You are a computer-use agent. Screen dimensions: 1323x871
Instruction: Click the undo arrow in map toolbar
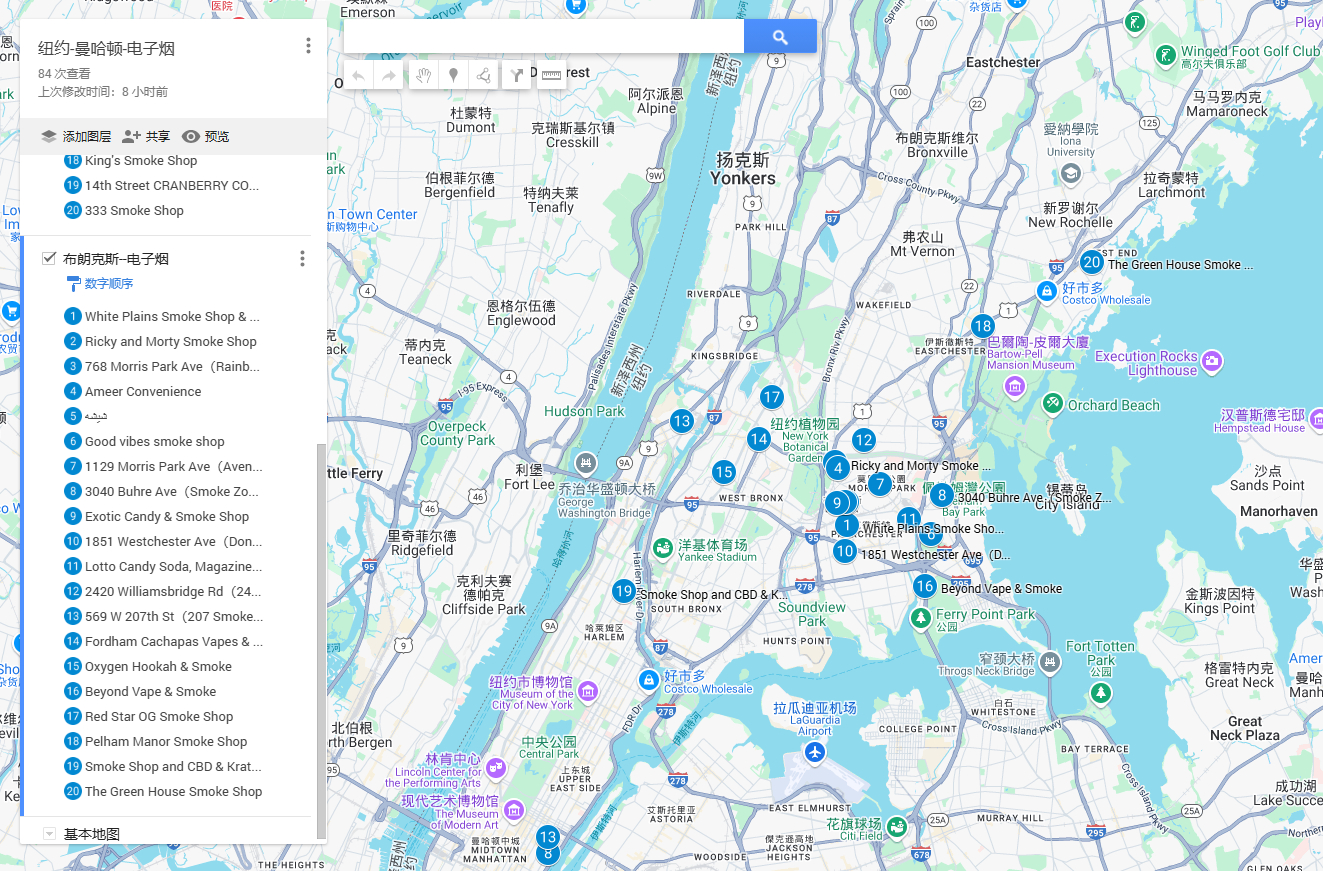pos(358,75)
